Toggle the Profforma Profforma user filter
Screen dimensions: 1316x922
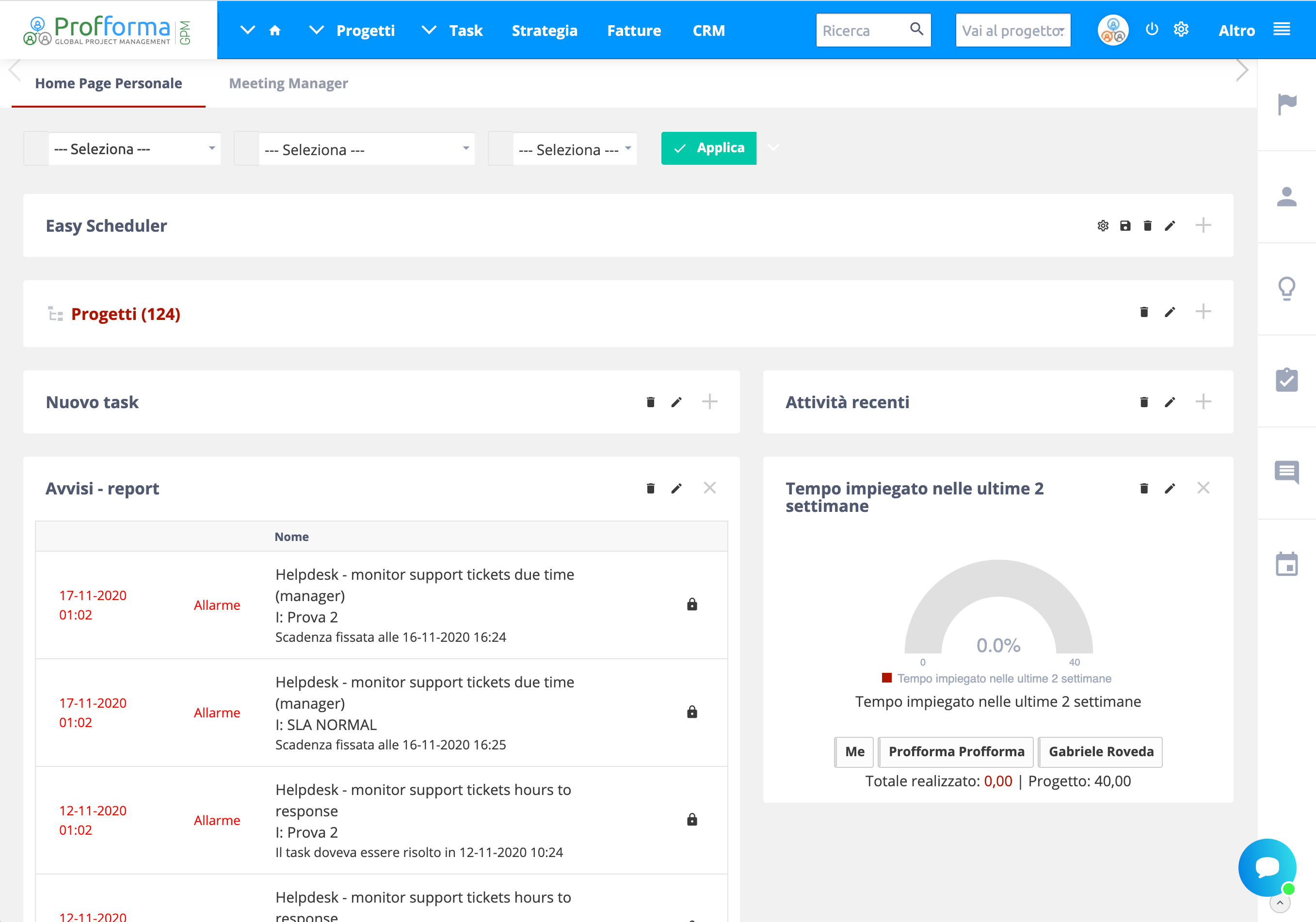[x=956, y=752]
